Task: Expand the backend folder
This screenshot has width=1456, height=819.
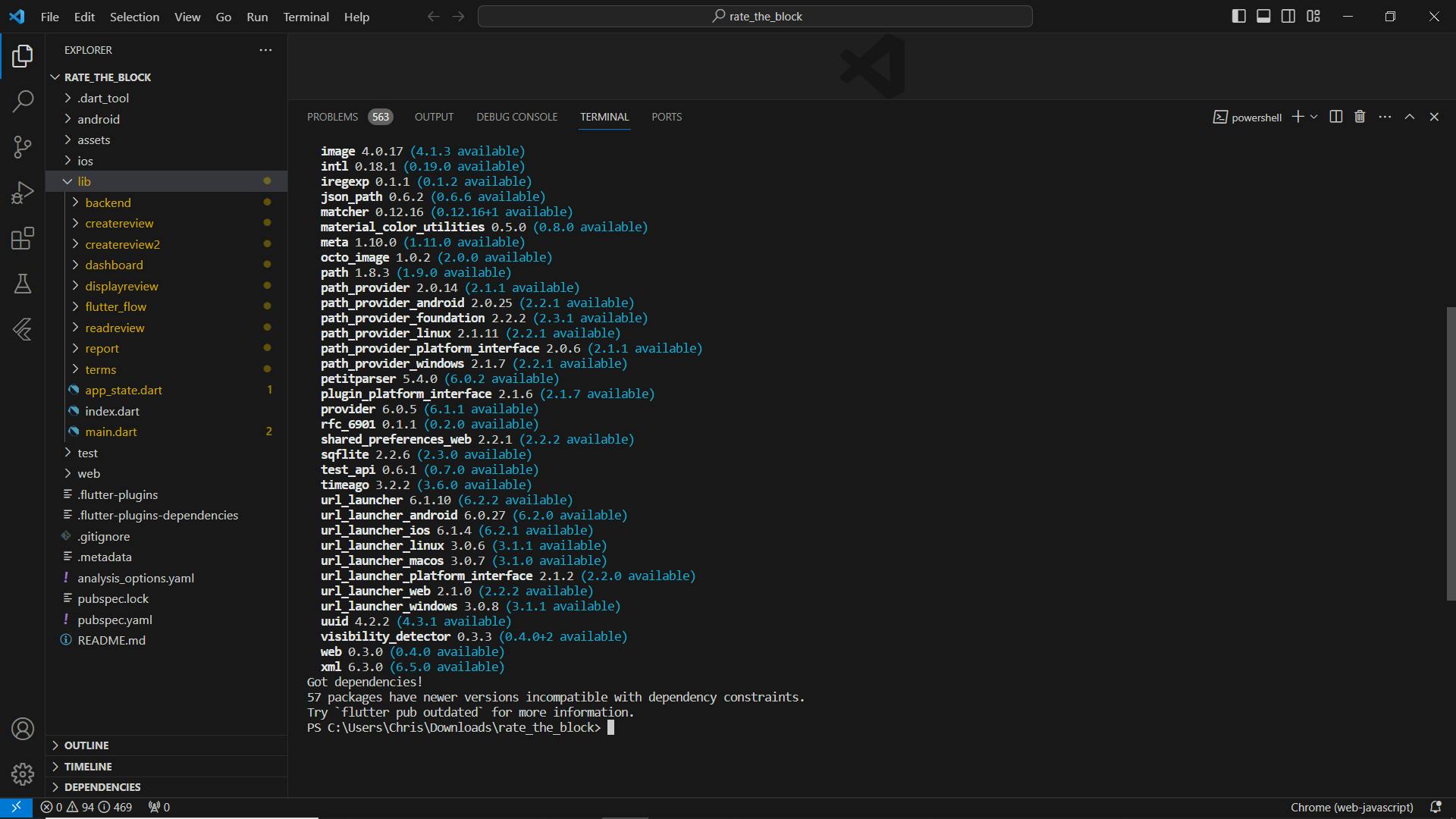Action: pos(108,202)
